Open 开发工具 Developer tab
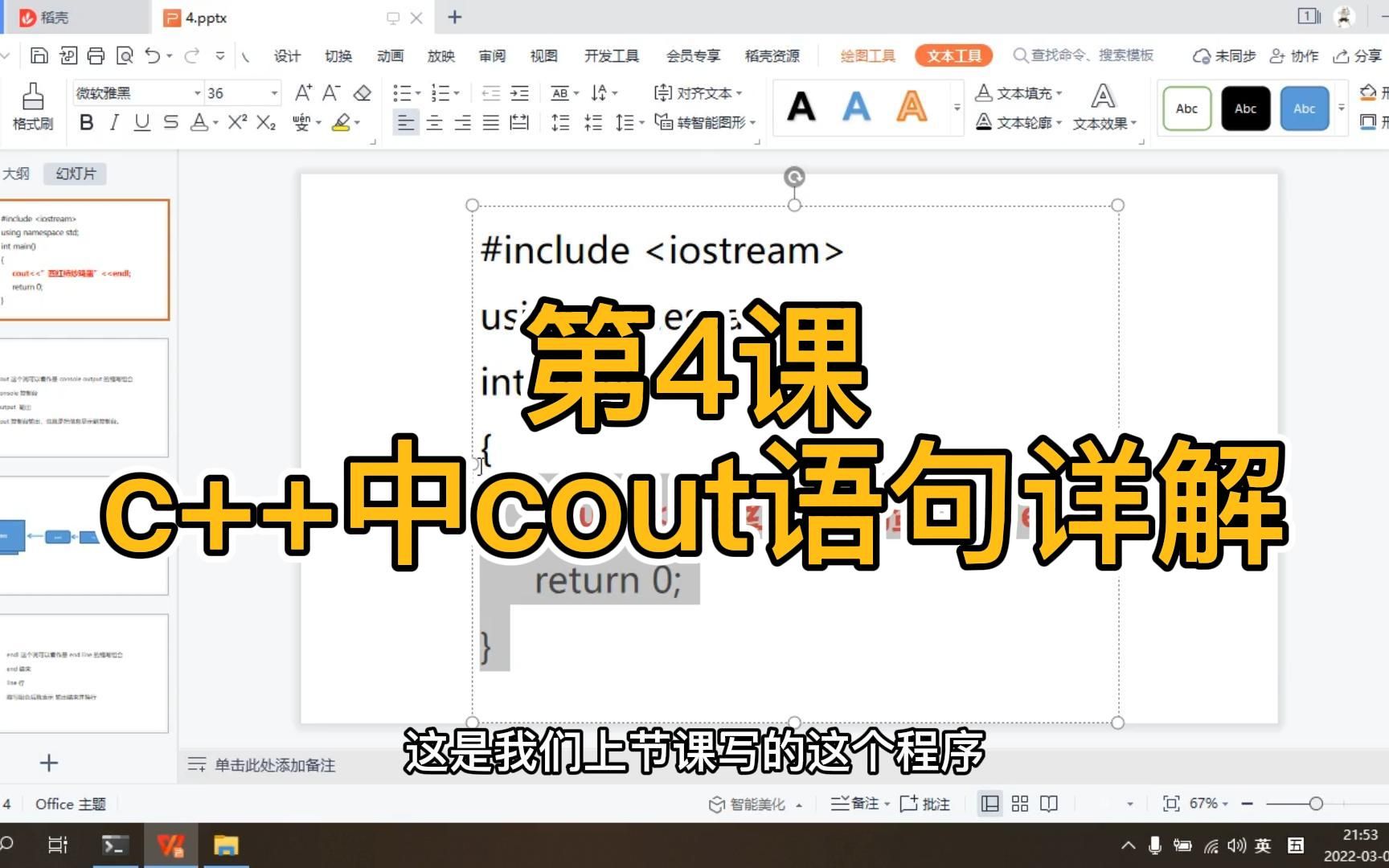The image size is (1389, 868). (612, 55)
